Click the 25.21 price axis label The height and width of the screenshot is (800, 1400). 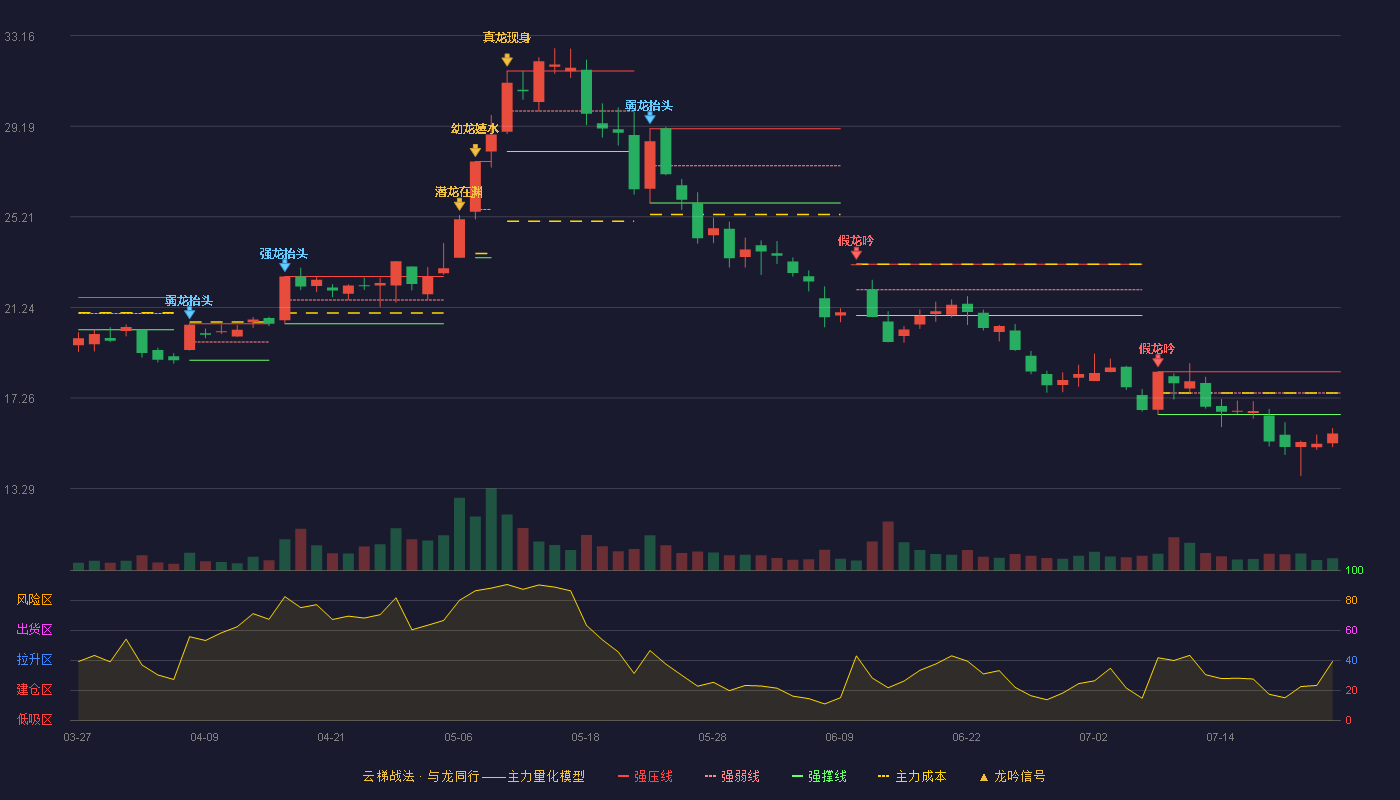click(x=19, y=218)
